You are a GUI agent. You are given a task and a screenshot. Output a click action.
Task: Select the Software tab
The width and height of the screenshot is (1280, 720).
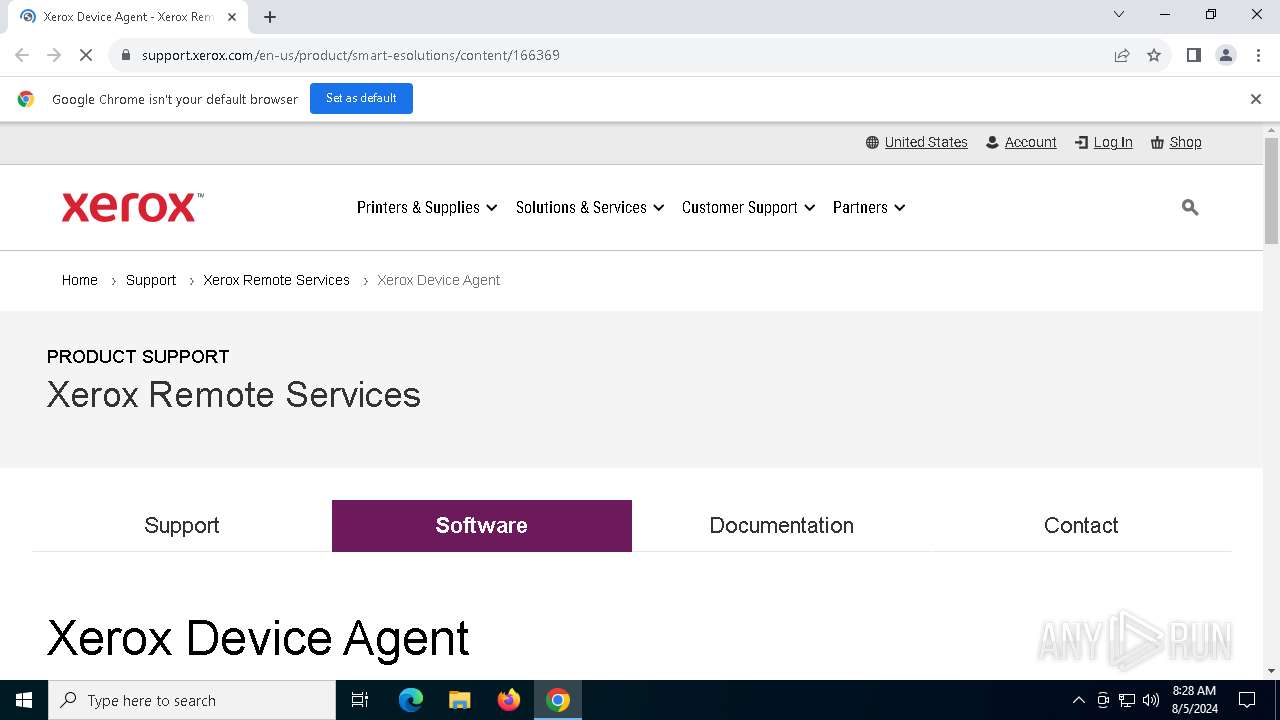(482, 526)
